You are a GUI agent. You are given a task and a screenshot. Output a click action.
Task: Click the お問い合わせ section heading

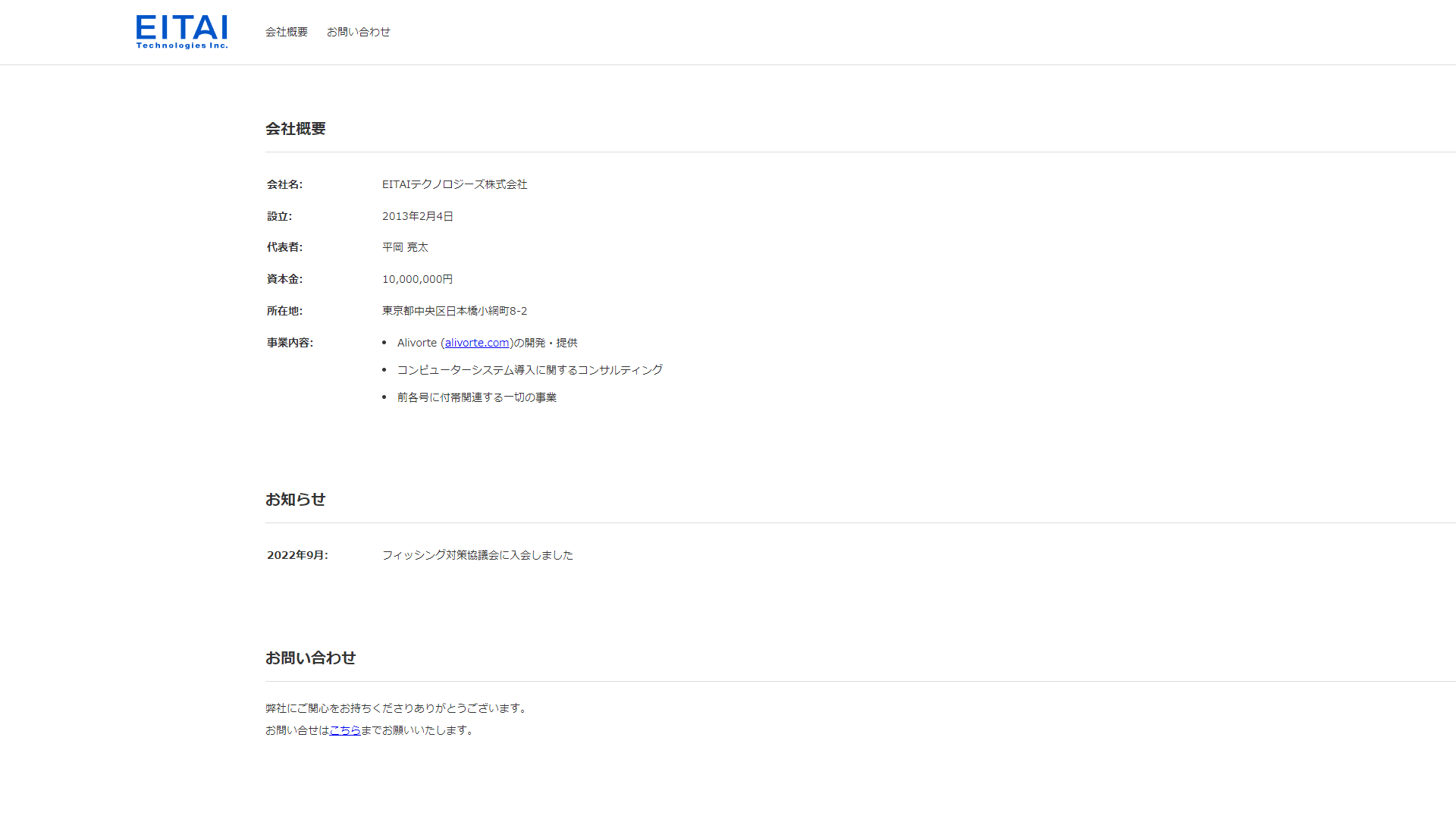309,658
